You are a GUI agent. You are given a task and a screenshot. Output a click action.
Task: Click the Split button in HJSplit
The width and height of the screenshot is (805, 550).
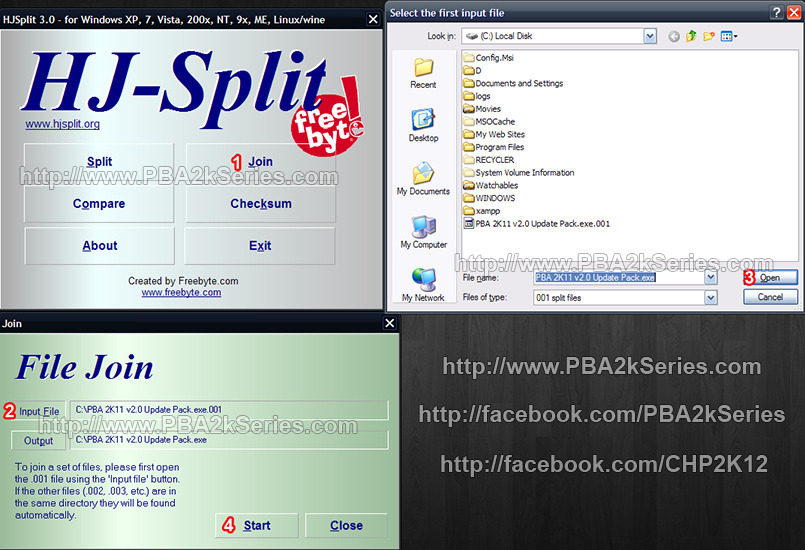99,162
